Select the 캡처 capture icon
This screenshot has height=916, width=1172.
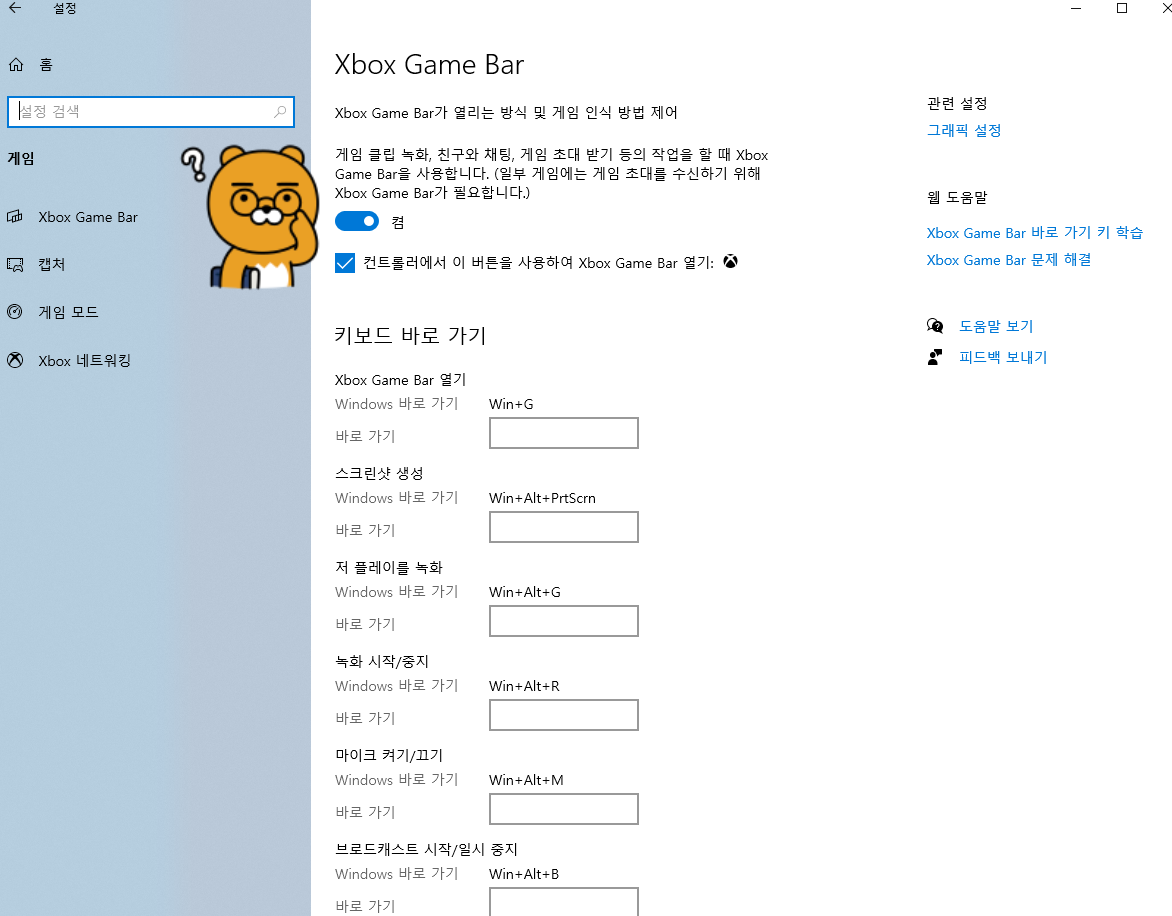[x=15, y=264]
